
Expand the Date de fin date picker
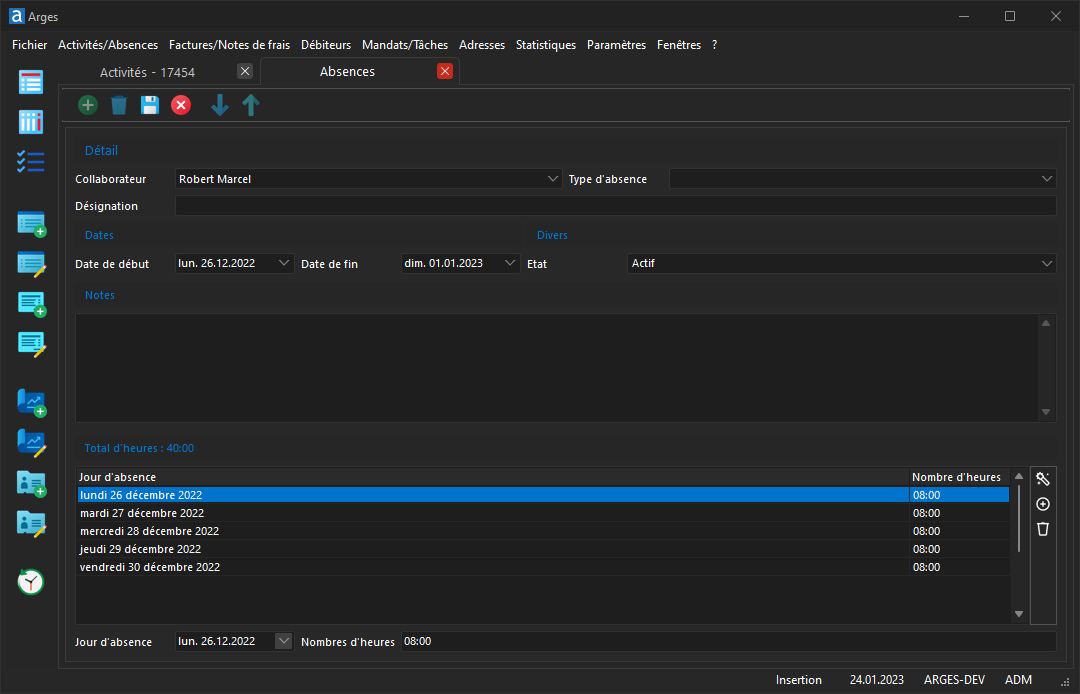[510, 263]
